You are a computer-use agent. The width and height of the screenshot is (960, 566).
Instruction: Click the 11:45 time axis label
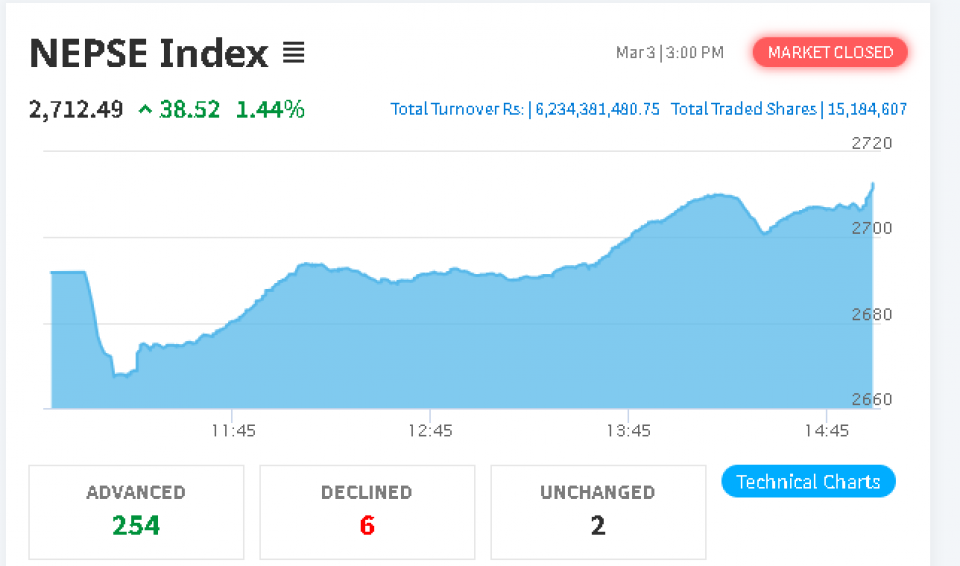coord(233,431)
